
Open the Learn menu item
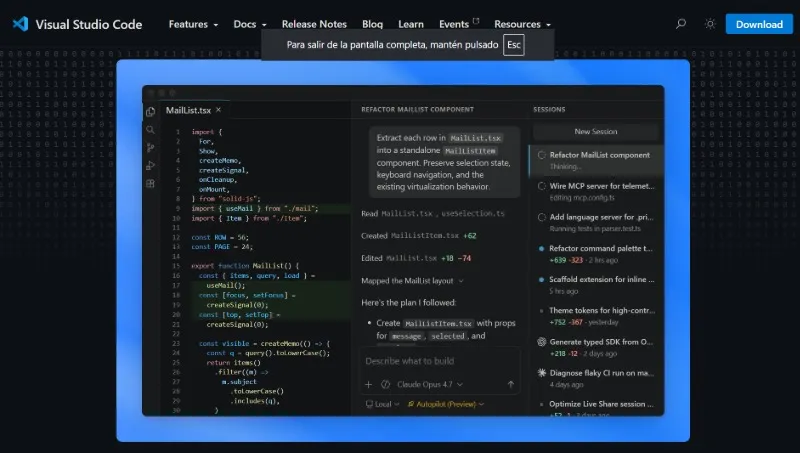click(411, 24)
